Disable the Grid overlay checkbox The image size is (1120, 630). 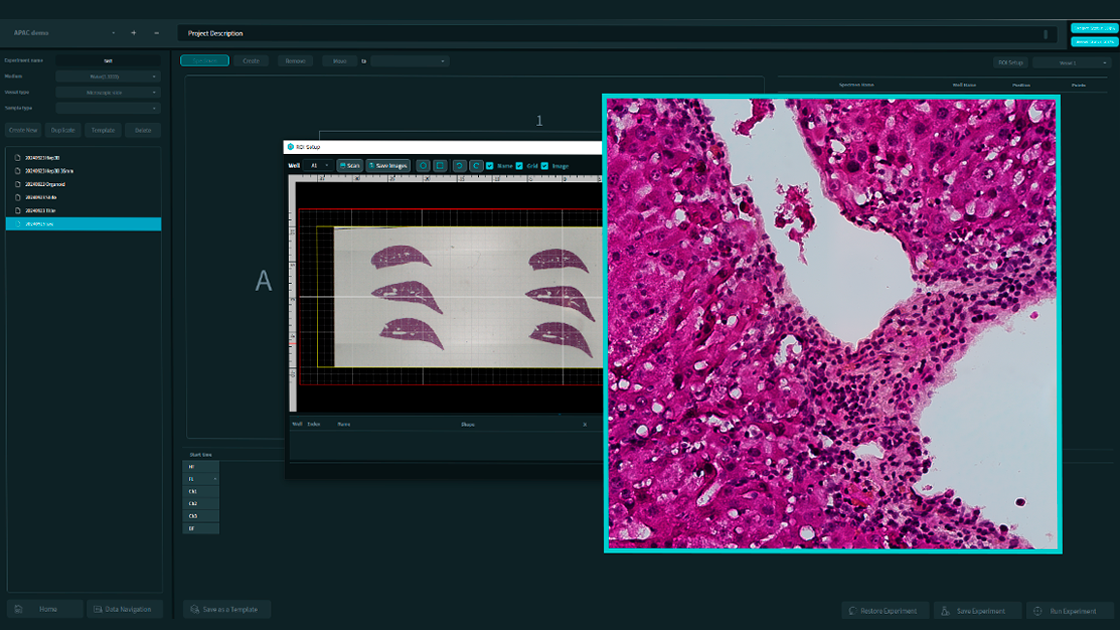[518, 166]
